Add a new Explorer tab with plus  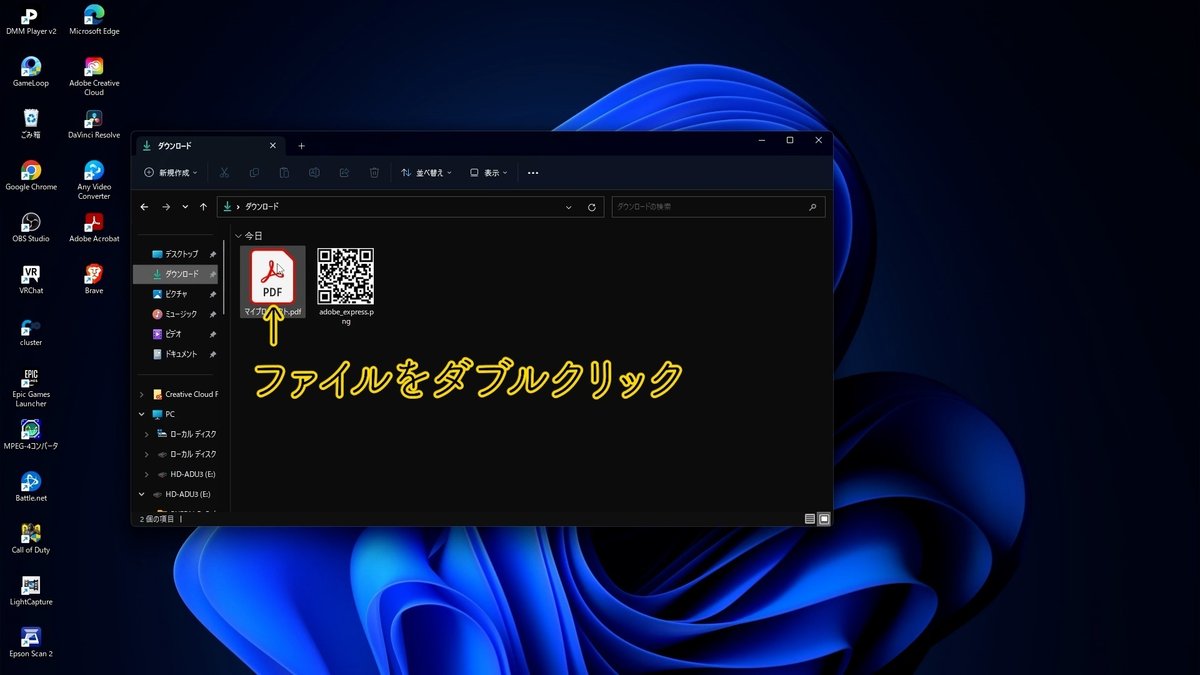coord(301,146)
